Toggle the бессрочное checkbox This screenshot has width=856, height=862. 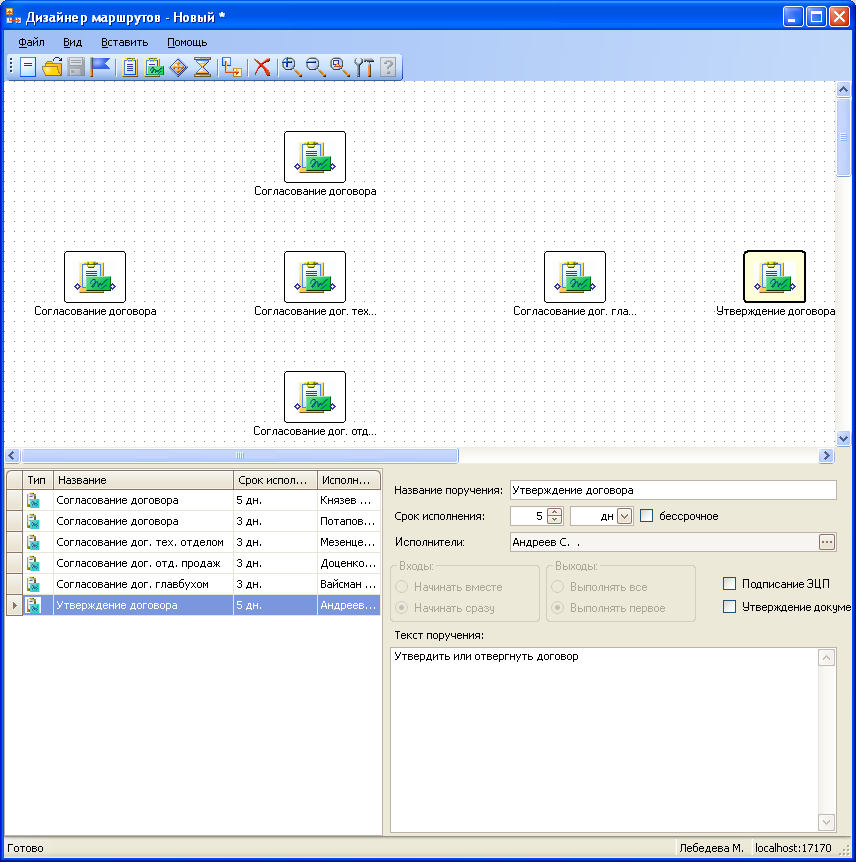647,516
